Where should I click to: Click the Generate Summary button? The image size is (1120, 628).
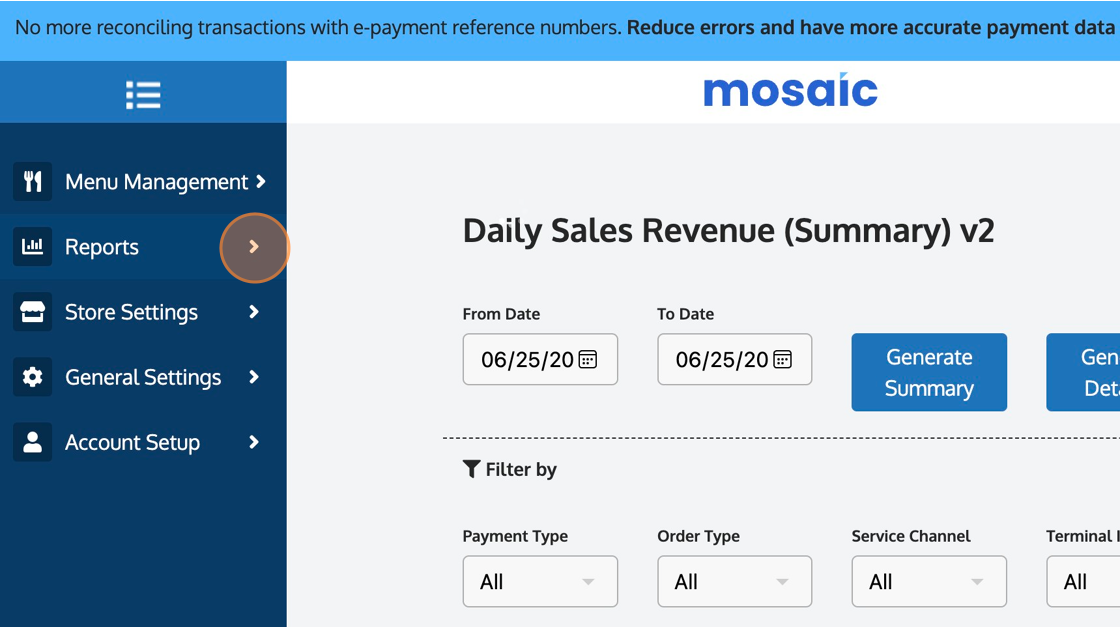click(929, 372)
